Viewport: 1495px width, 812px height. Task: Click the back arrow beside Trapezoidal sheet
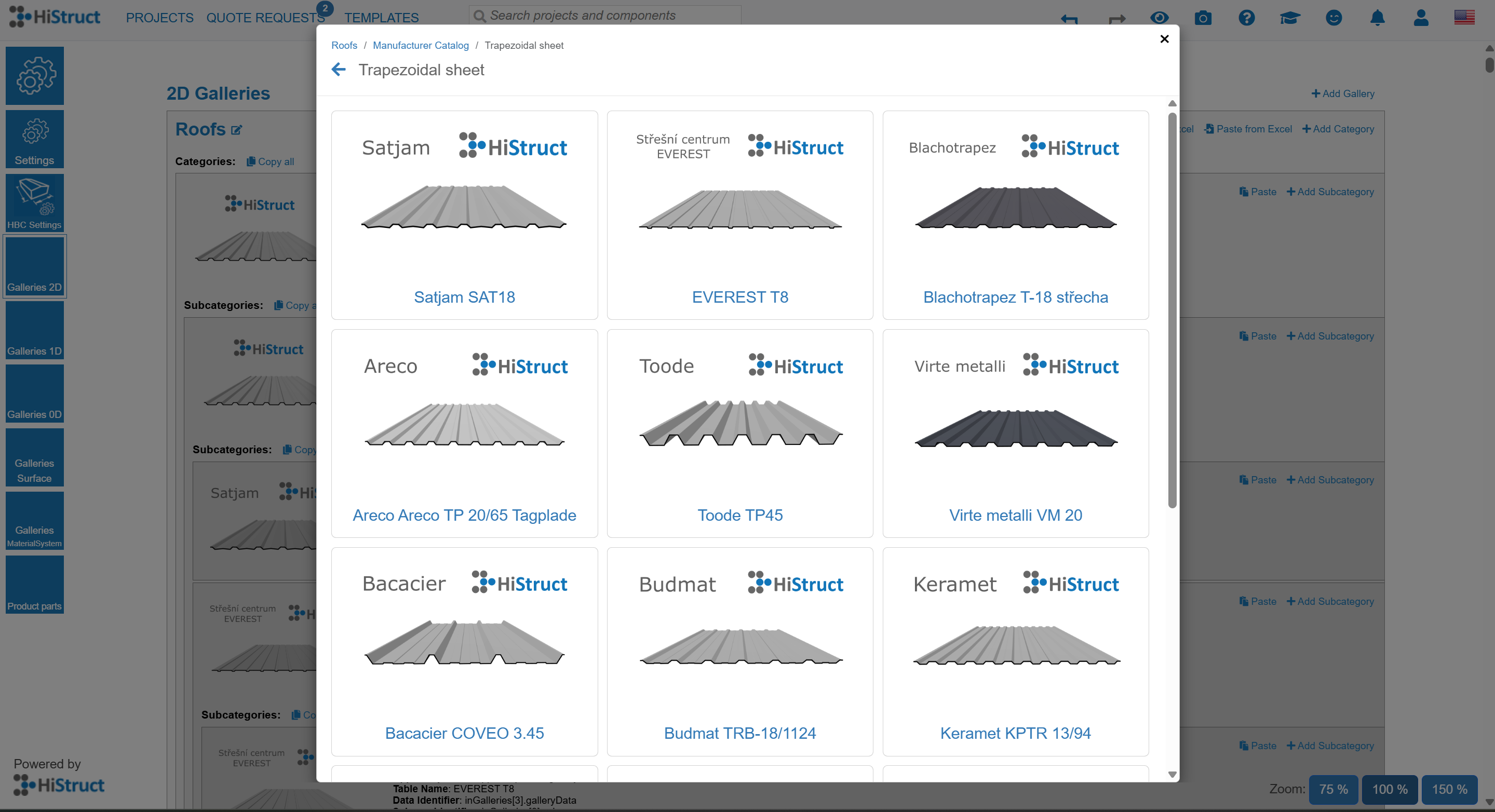339,70
